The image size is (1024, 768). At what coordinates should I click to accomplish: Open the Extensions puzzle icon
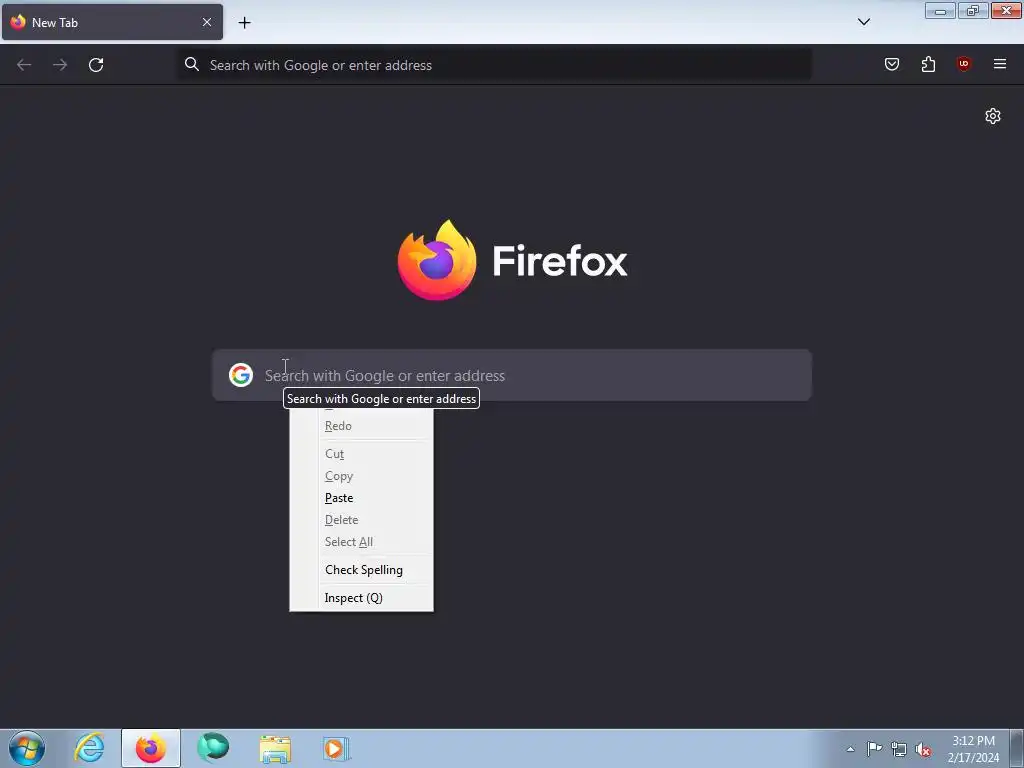(928, 64)
